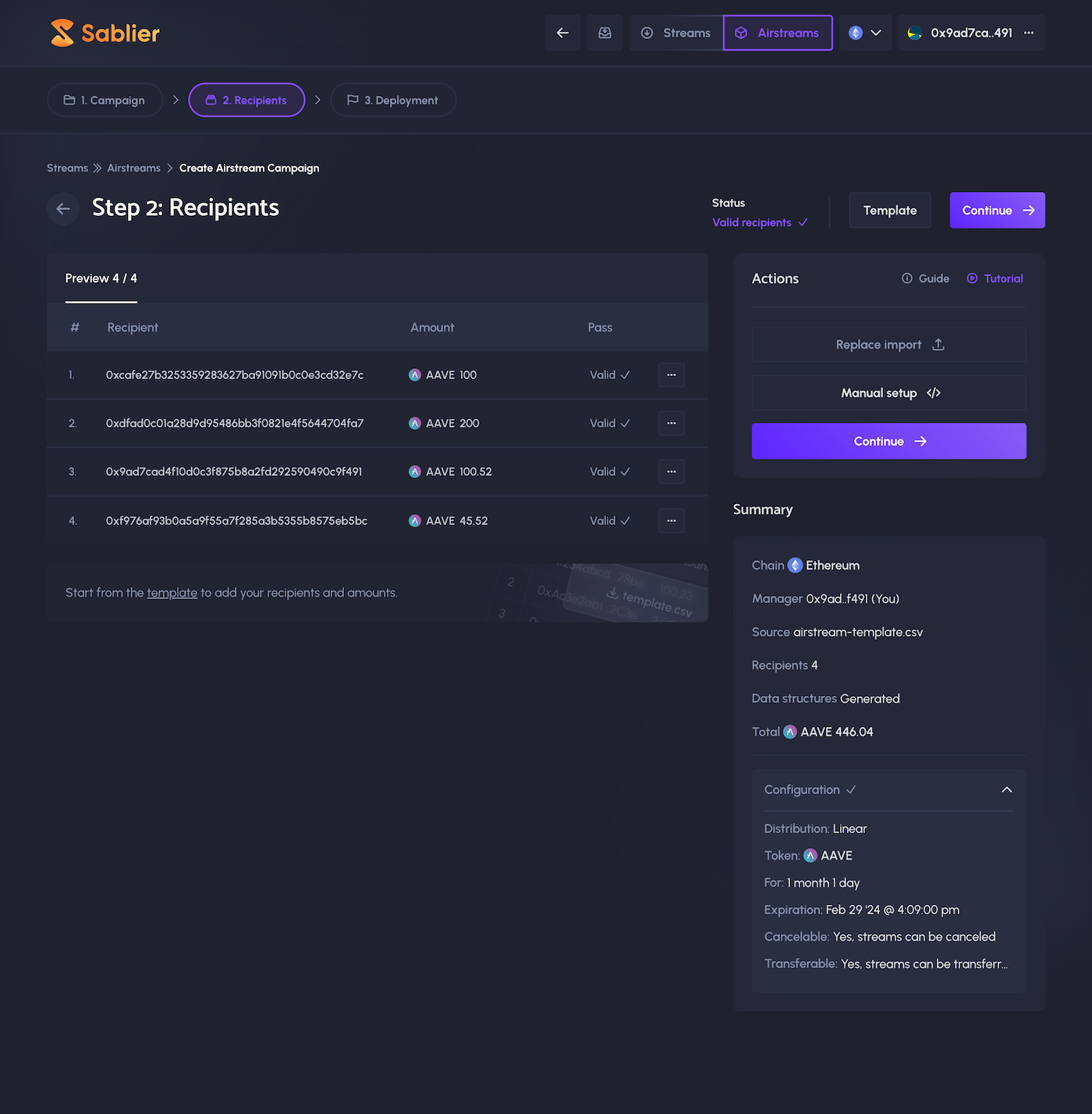
Task: Open wallet account more options menu
Action: 1029,33
